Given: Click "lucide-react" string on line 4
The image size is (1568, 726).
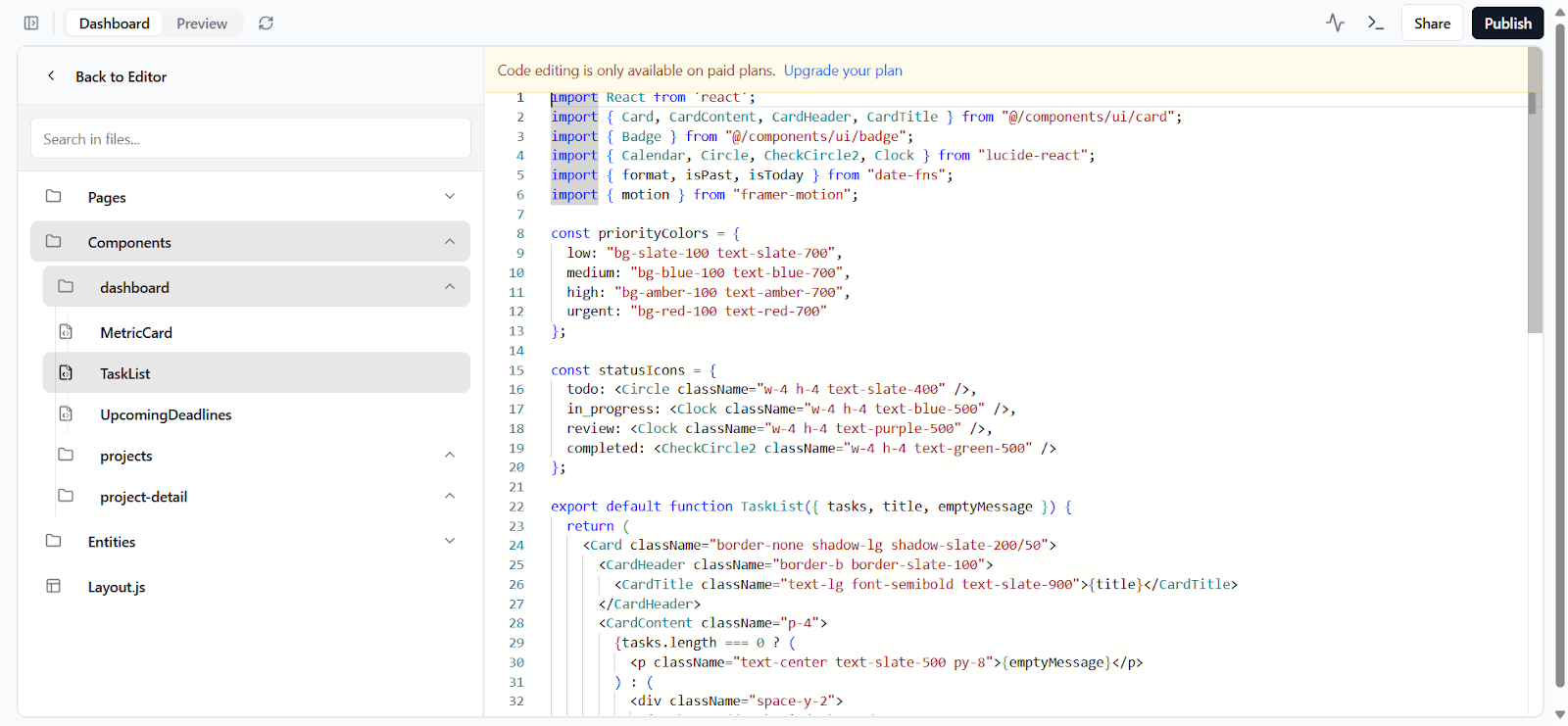Looking at the screenshot, I should (x=1033, y=156).
